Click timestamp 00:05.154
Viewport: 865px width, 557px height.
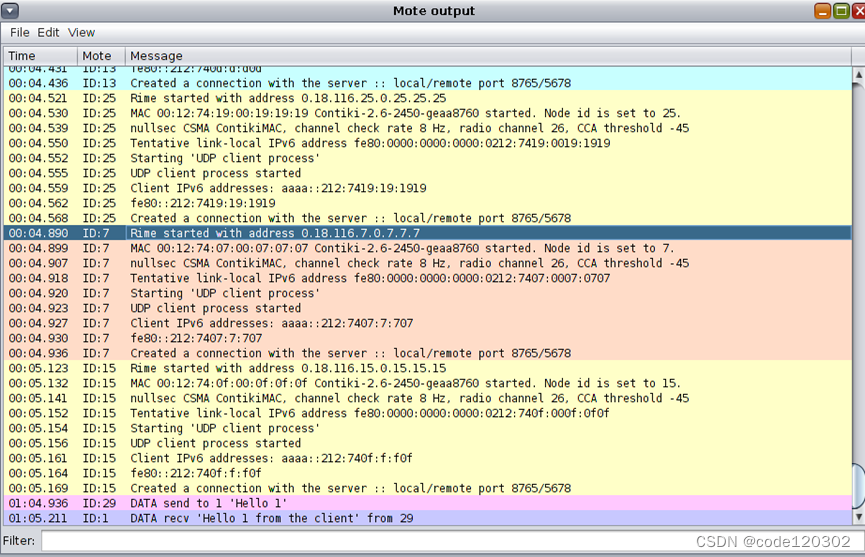pyautogui.click(x=39, y=428)
